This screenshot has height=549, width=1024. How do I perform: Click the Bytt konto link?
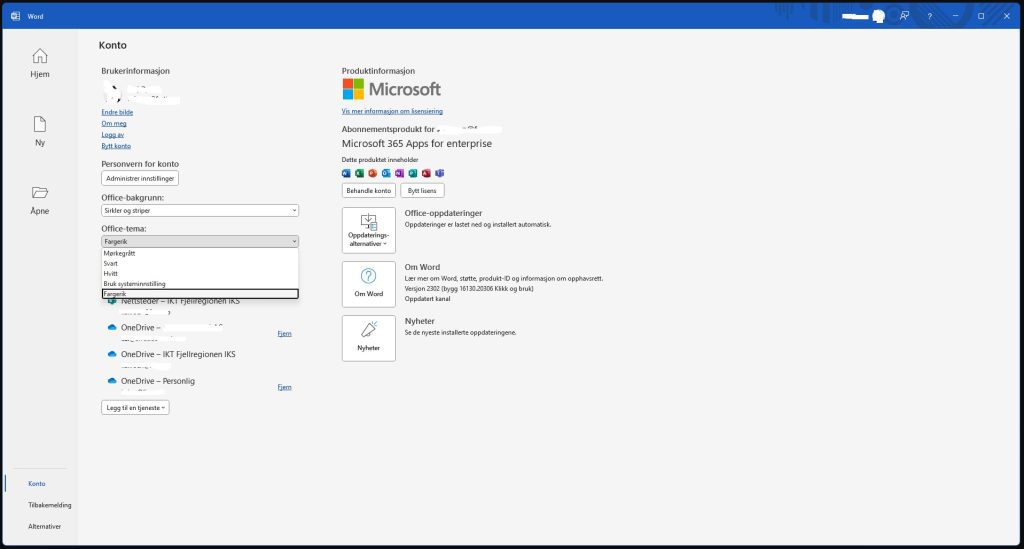tap(116, 146)
